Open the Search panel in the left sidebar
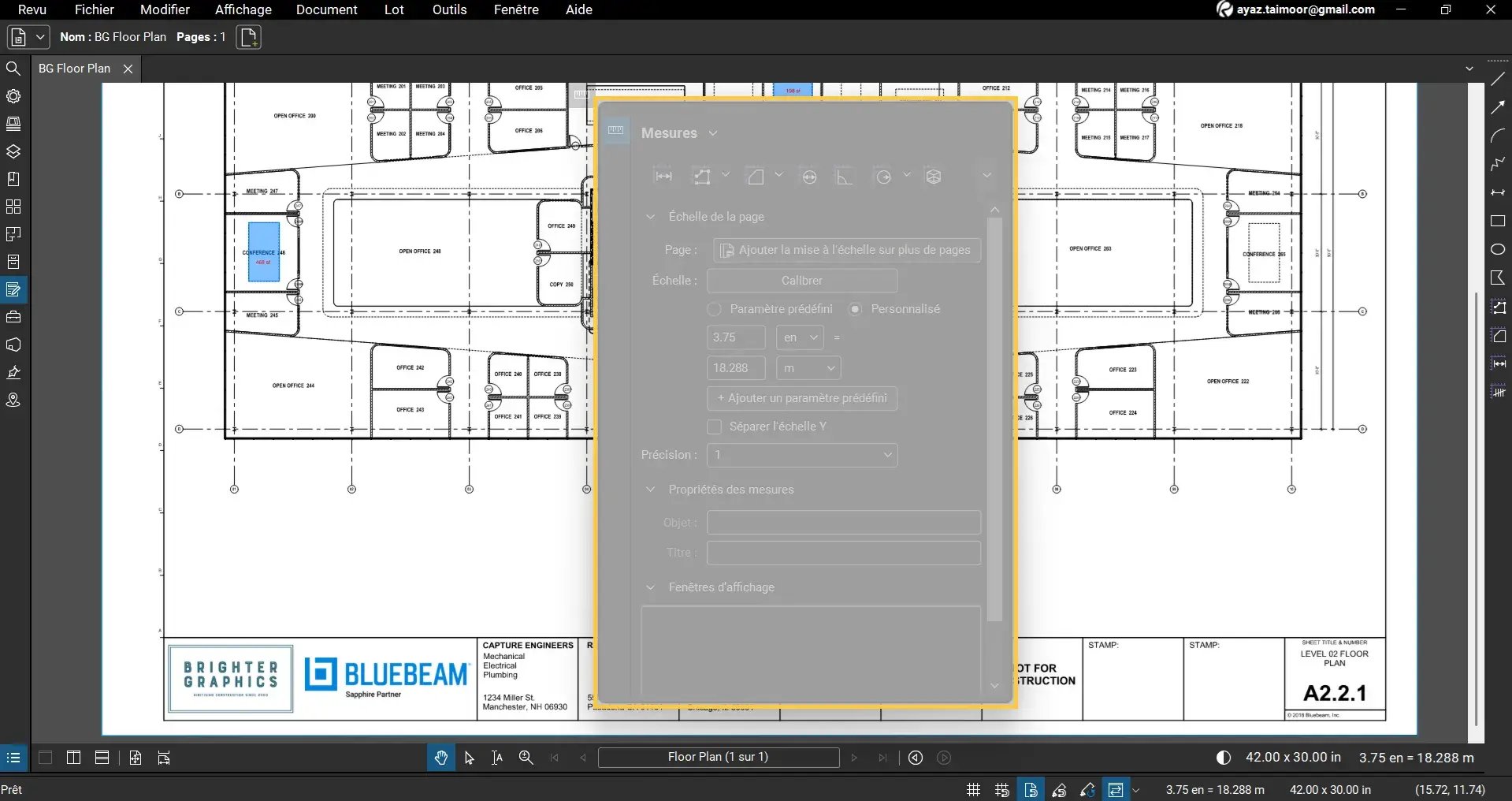Screen dimensions: 1512x801 tap(13, 69)
